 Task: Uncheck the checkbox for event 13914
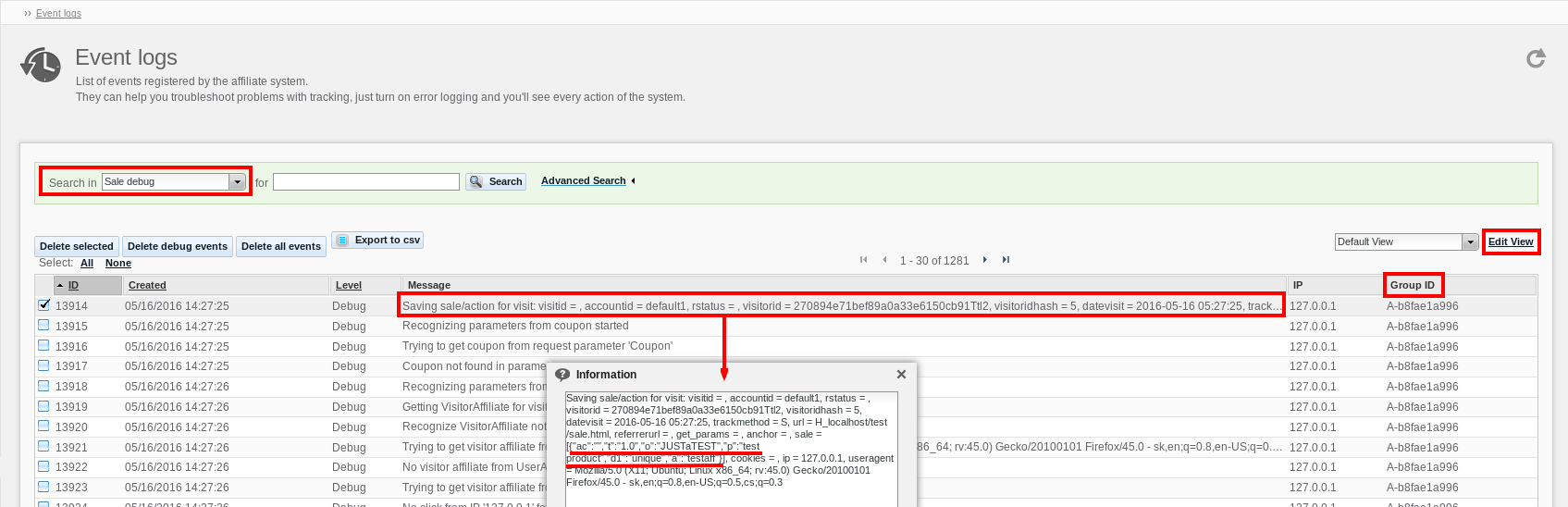point(43,304)
